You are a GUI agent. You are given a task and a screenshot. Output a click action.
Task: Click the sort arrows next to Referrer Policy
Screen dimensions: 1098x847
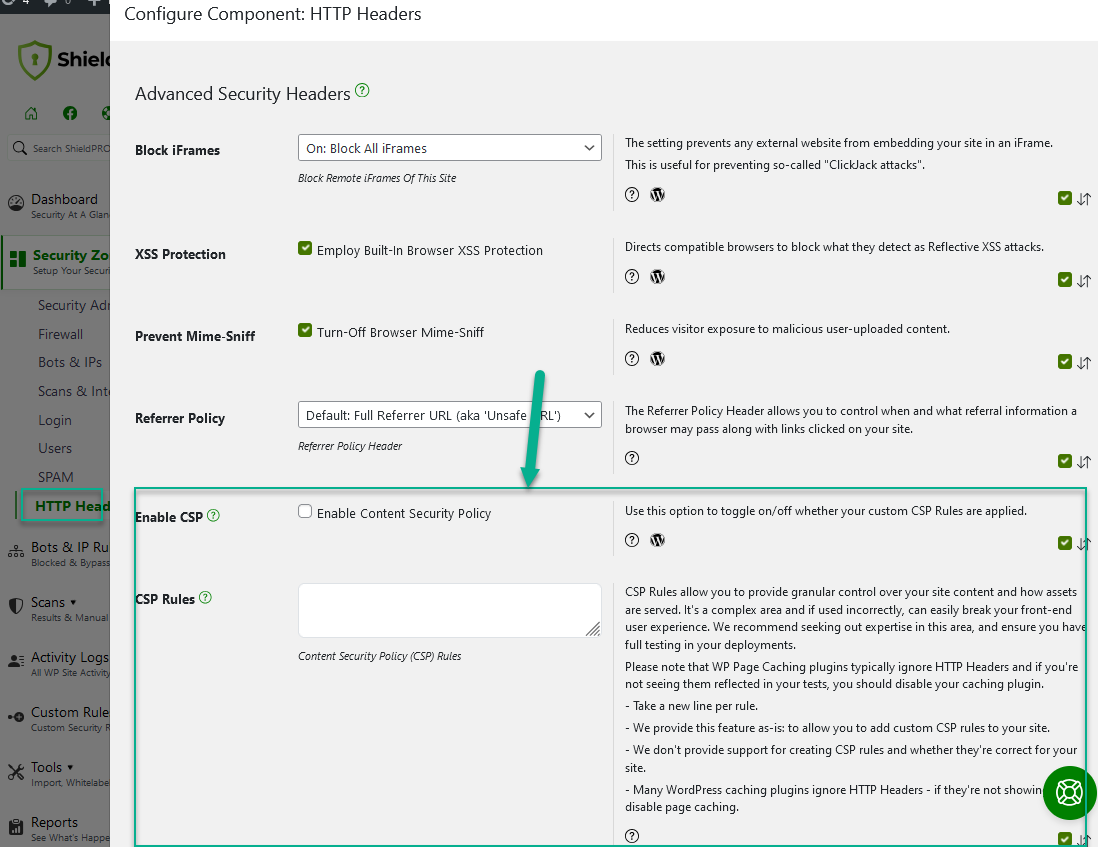(1083, 461)
